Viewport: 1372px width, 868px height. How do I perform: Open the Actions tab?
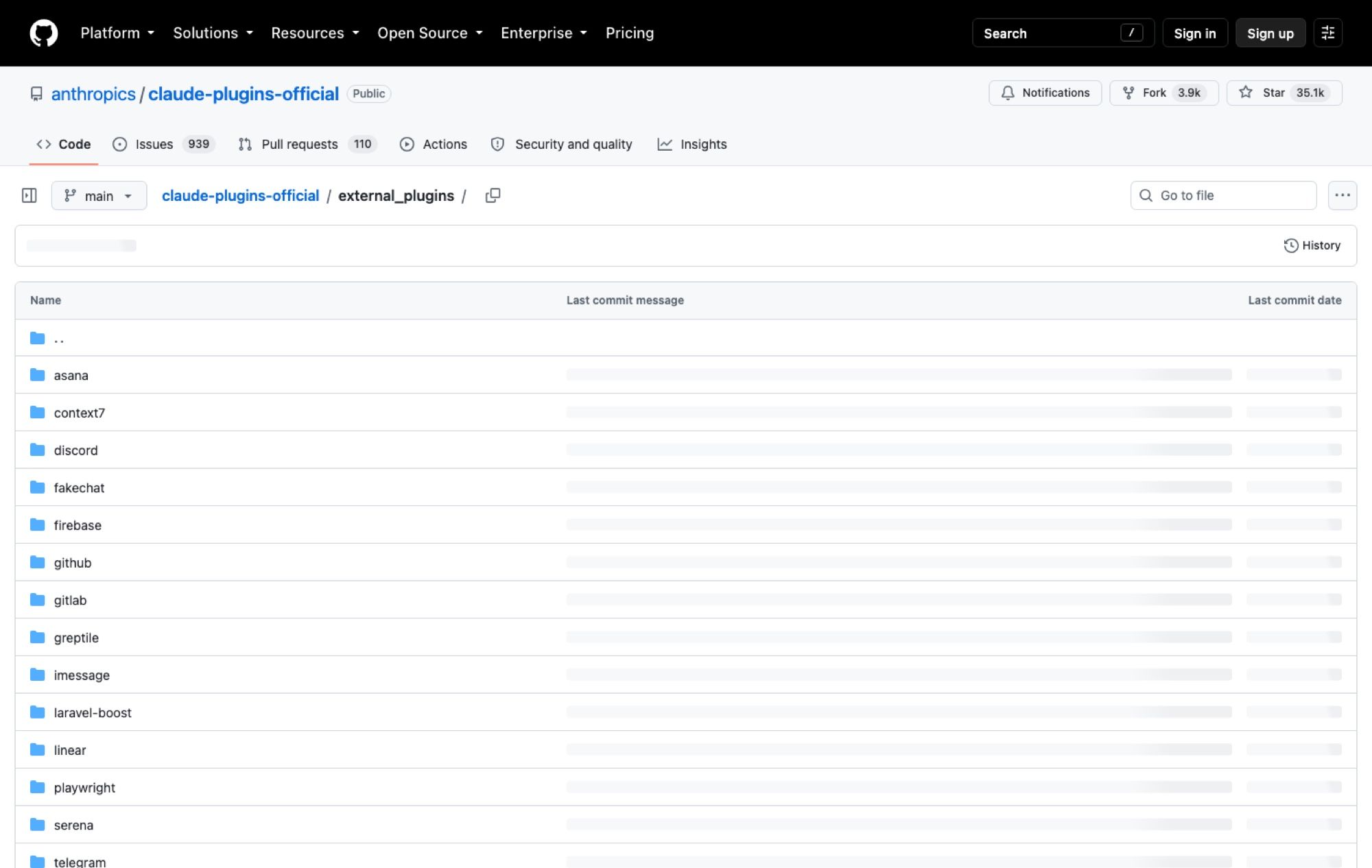[434, 144]
